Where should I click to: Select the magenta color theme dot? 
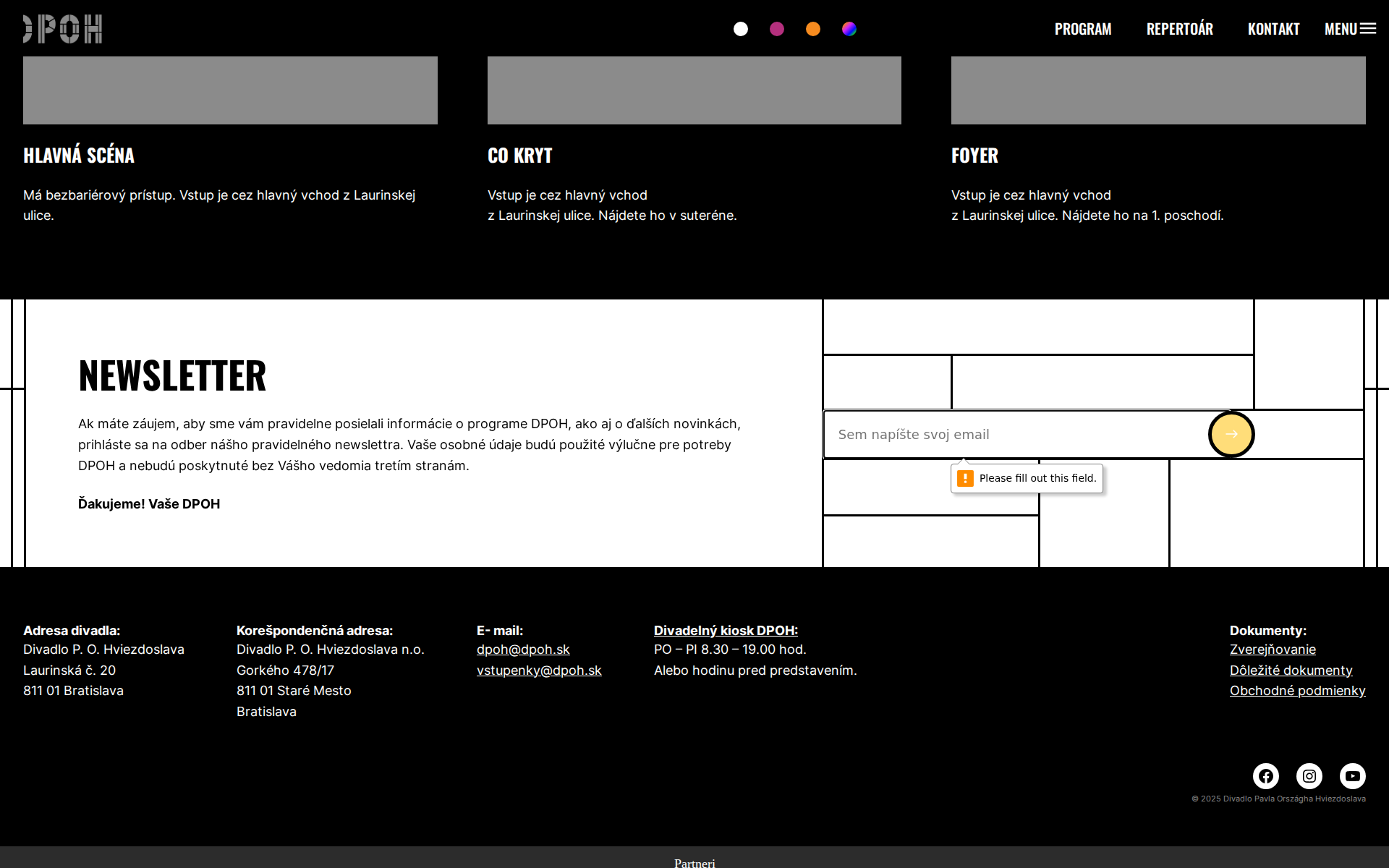777,29
